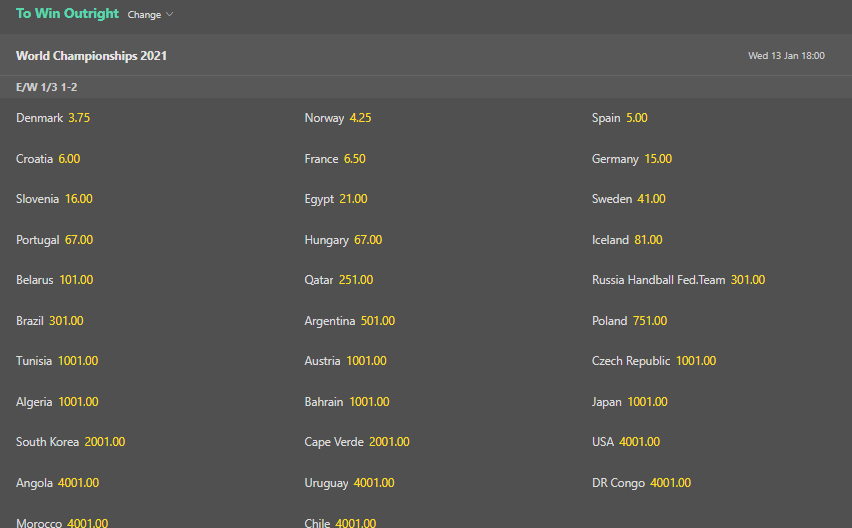Open the Change market dropdown
This screenshot has height=528, width=852.
point(151,15)
